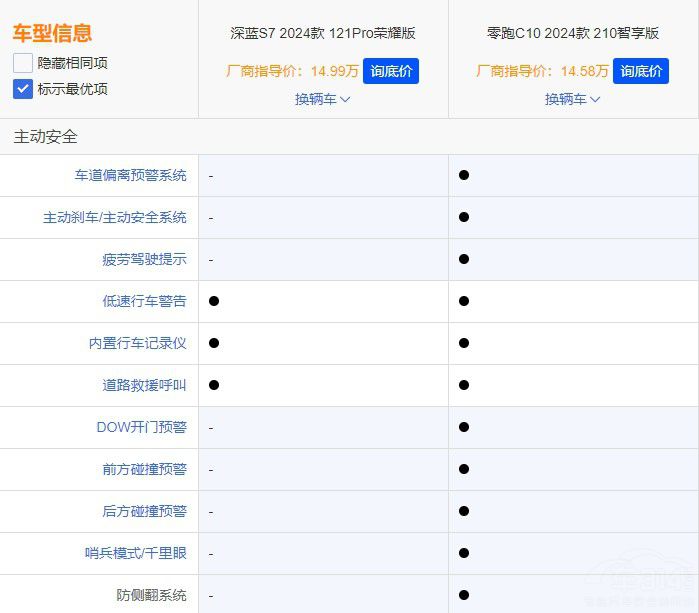Expand 换辆车 dropdown under 零跑C10
Viewport: 699px width, 613px height.
[x=572, y=99]
